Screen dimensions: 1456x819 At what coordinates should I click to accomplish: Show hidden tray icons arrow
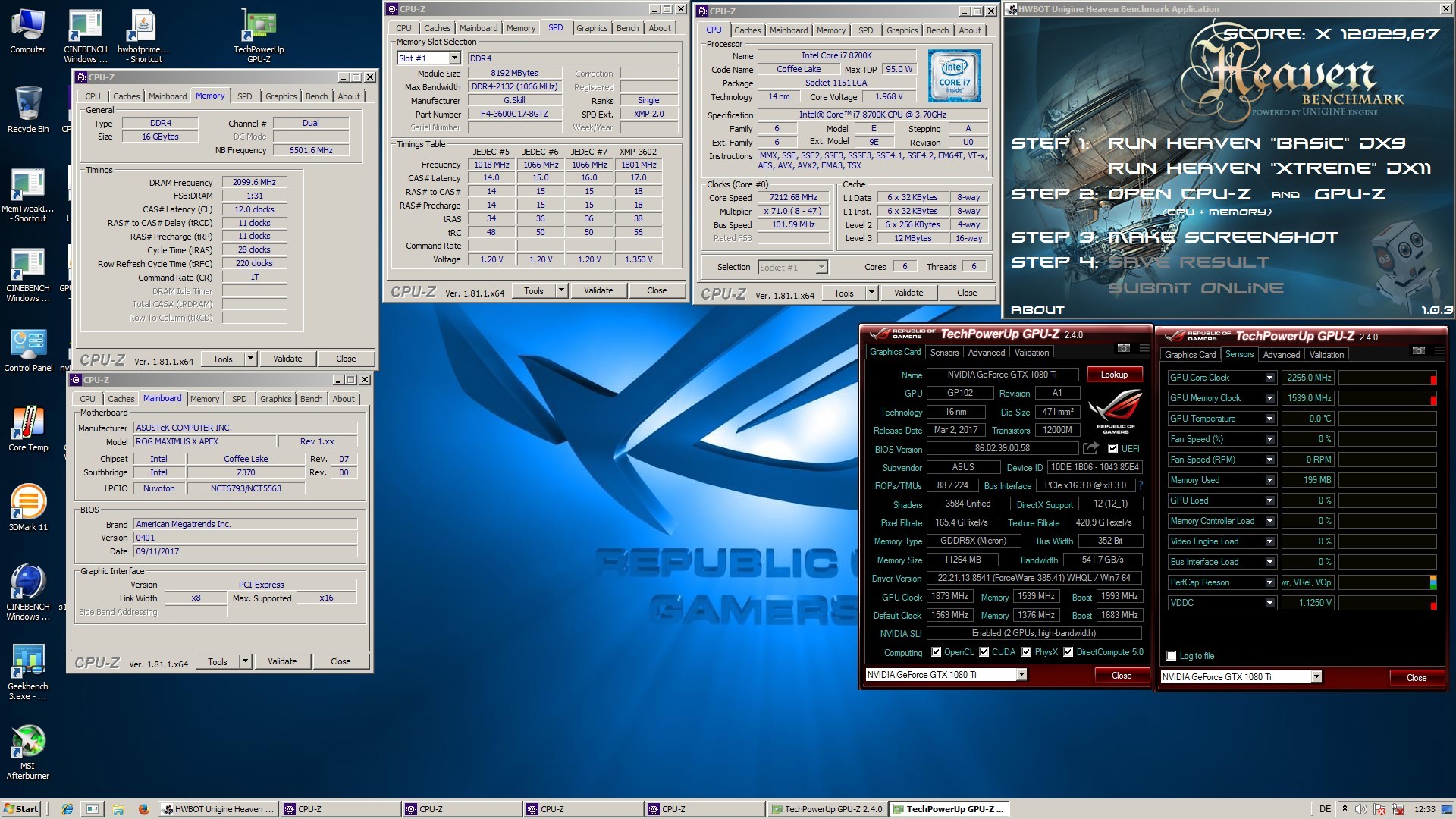click(1345, 808)
